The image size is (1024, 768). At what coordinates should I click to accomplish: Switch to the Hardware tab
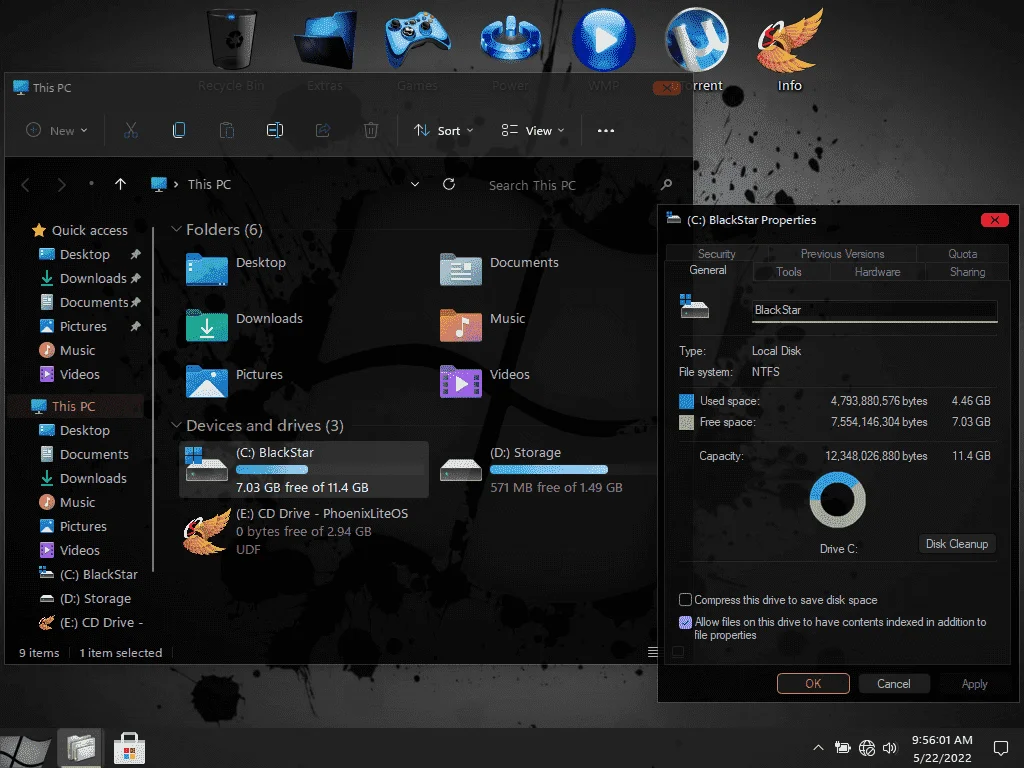click(877, 272)
